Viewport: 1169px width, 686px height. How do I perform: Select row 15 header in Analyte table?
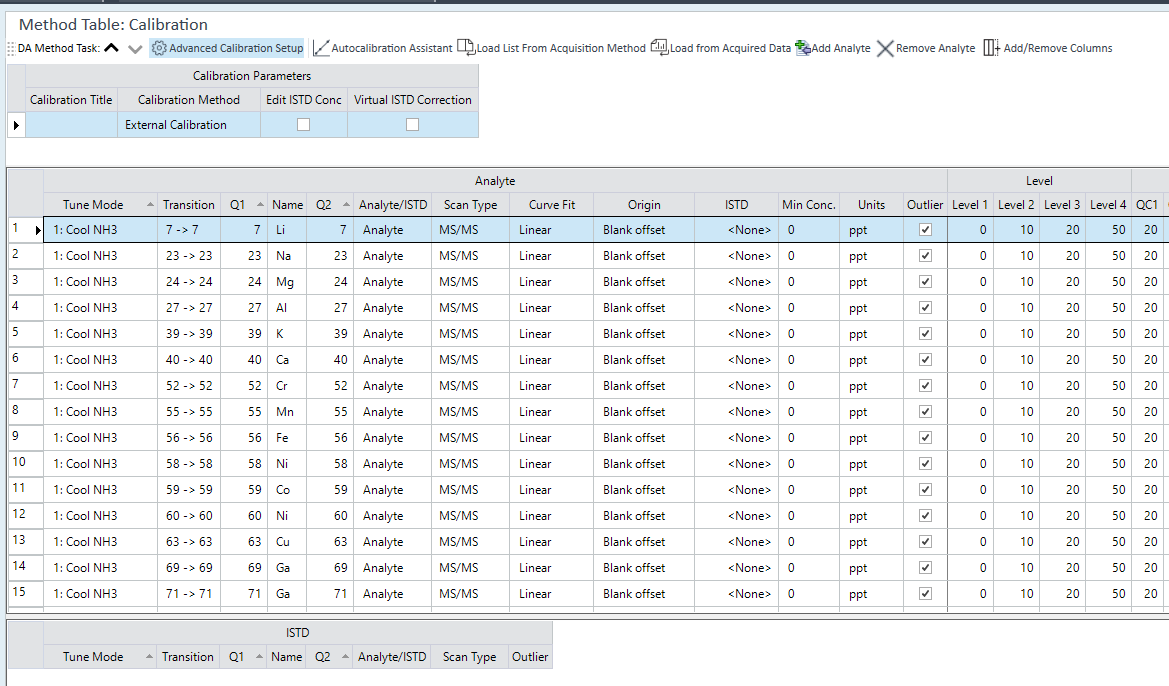25,594
